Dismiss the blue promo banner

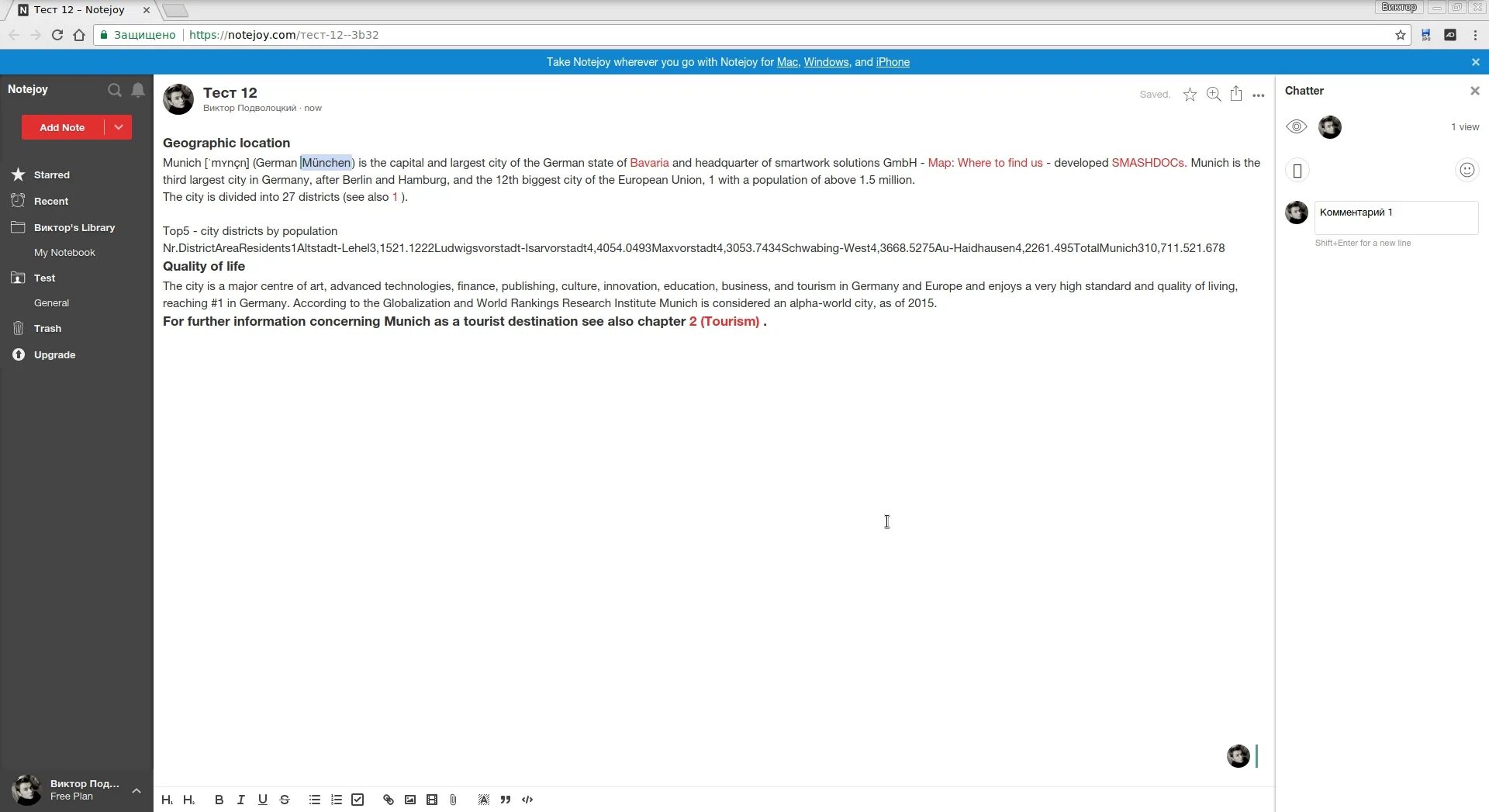(x=1475, y=62)
